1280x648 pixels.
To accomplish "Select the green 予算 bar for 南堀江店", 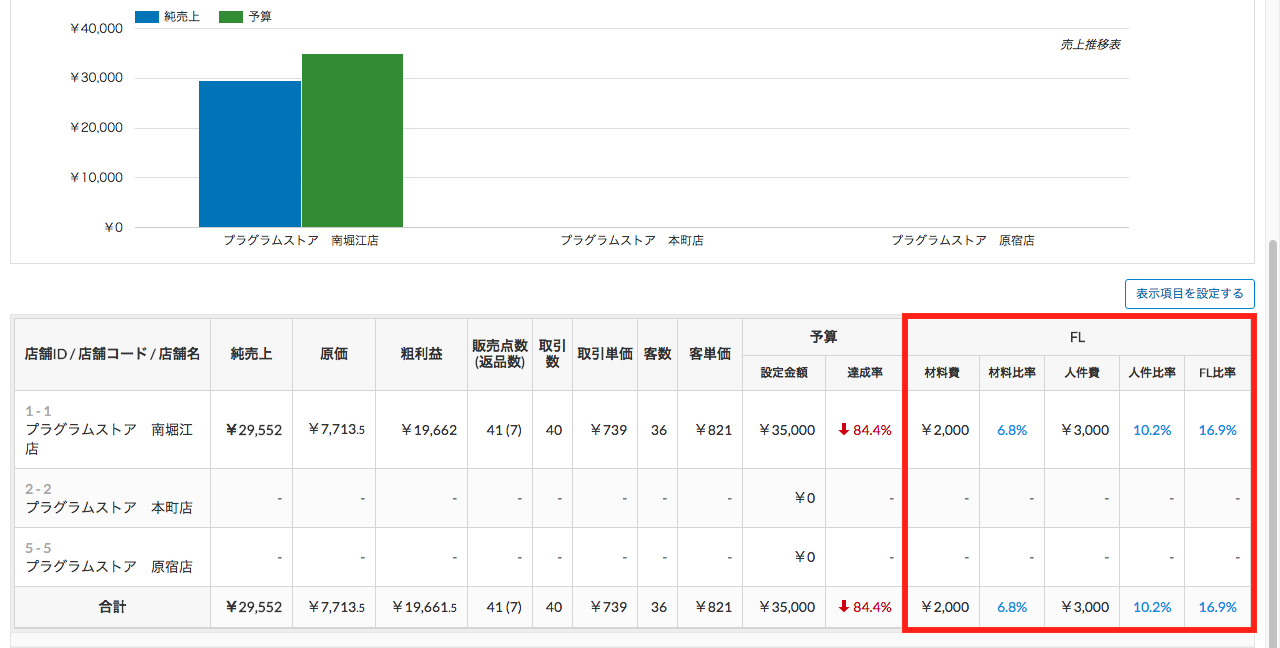I will 352,140.
